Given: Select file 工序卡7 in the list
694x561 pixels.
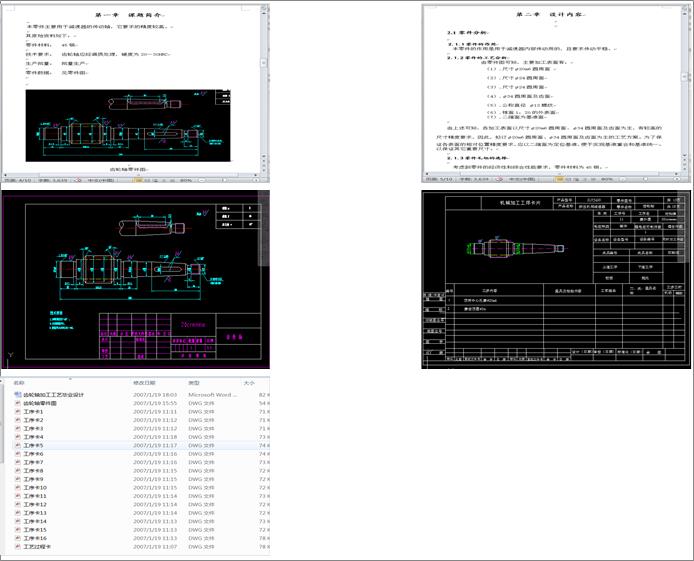Looking at the screenshot, I should click(x=33, y=462).
